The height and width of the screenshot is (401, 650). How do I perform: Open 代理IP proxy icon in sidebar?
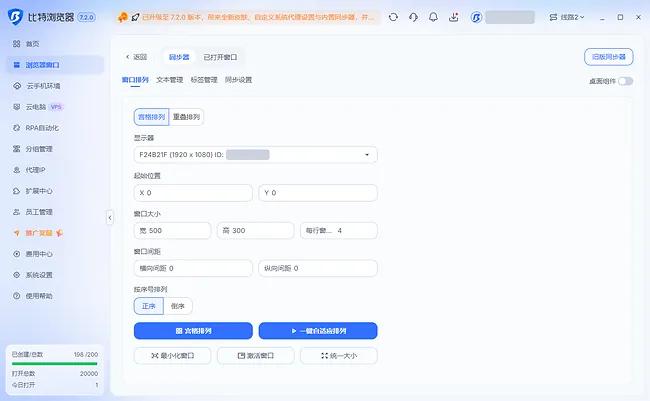[17, 170]
